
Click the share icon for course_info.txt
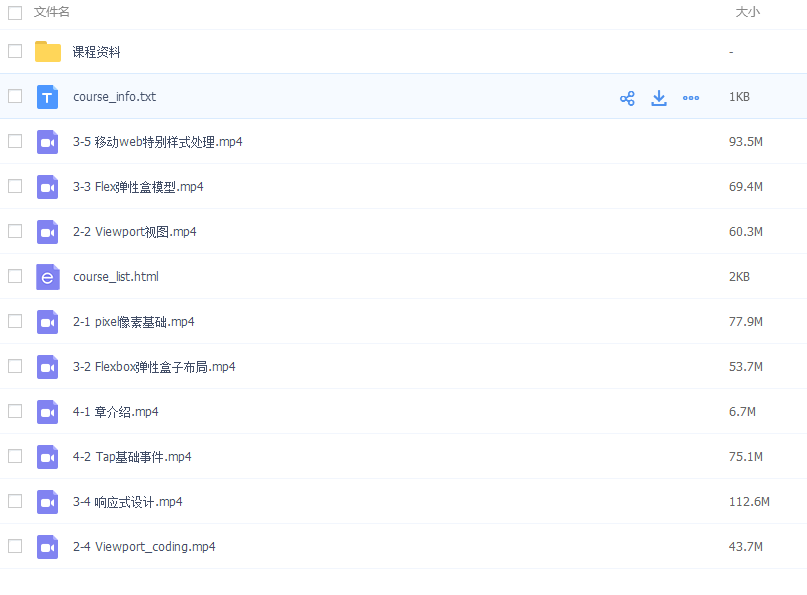tap(627, 98)
